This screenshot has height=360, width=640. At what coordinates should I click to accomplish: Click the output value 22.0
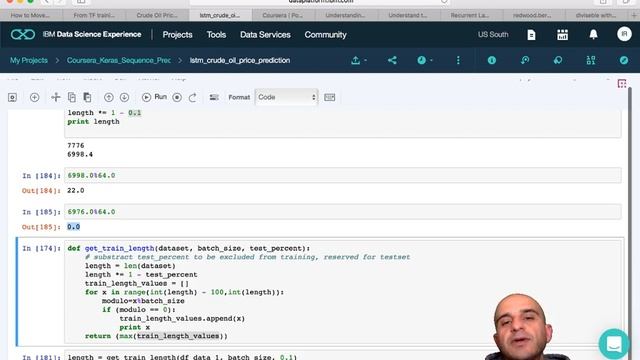(x=76, y=191)
